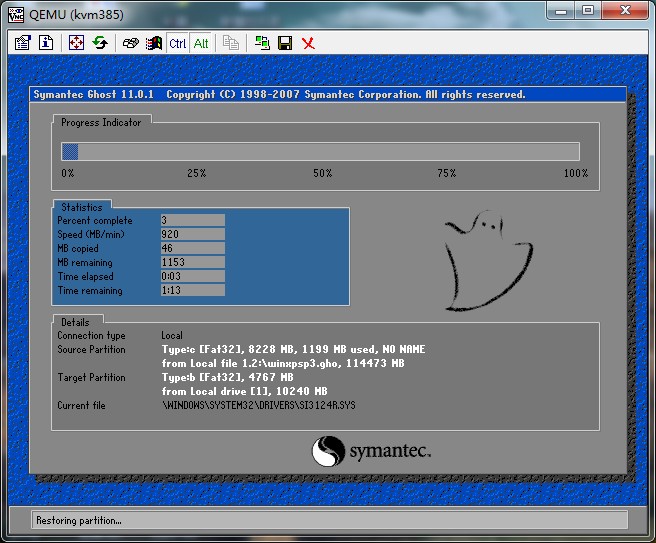Toggle the Ctrl key button
The width and height of the screenshot is (656, 543).
click(177, 43)
